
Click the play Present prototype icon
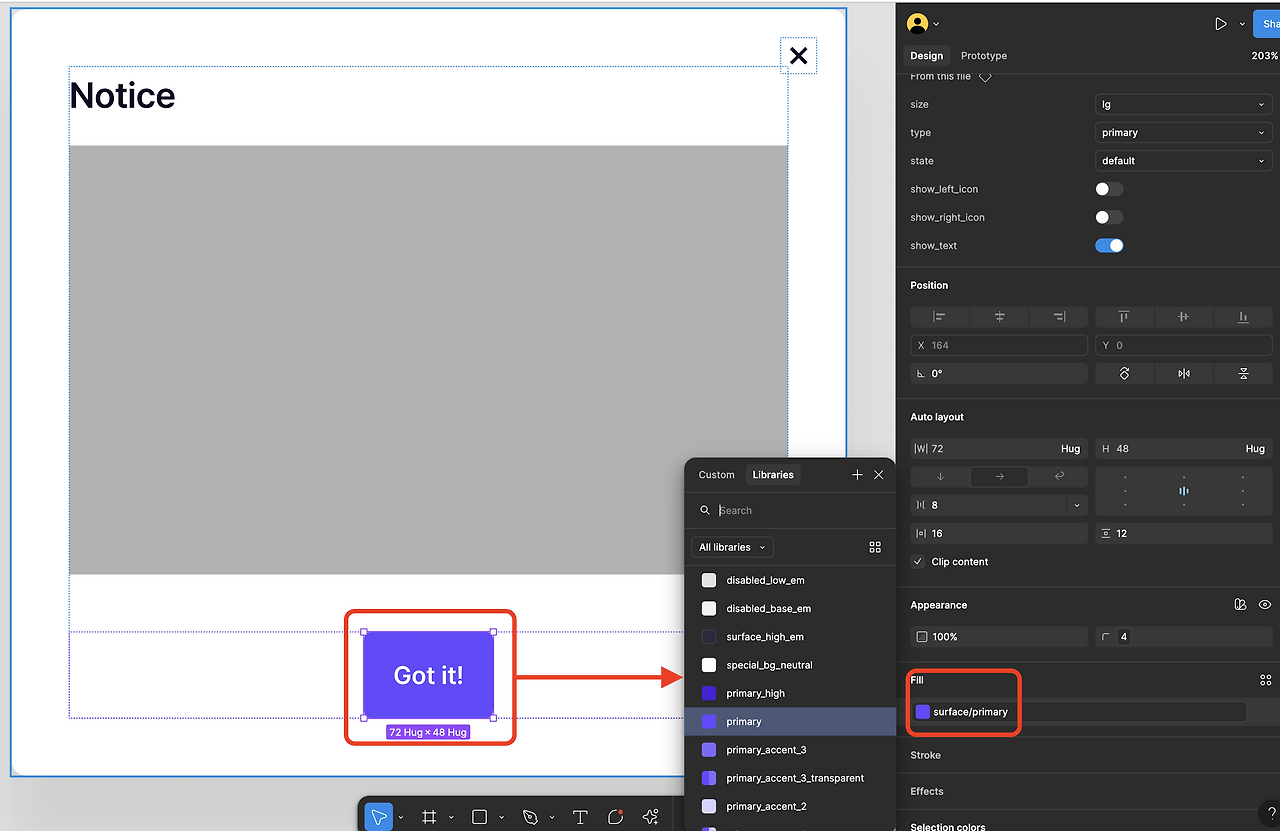(x=1221, y=24)
